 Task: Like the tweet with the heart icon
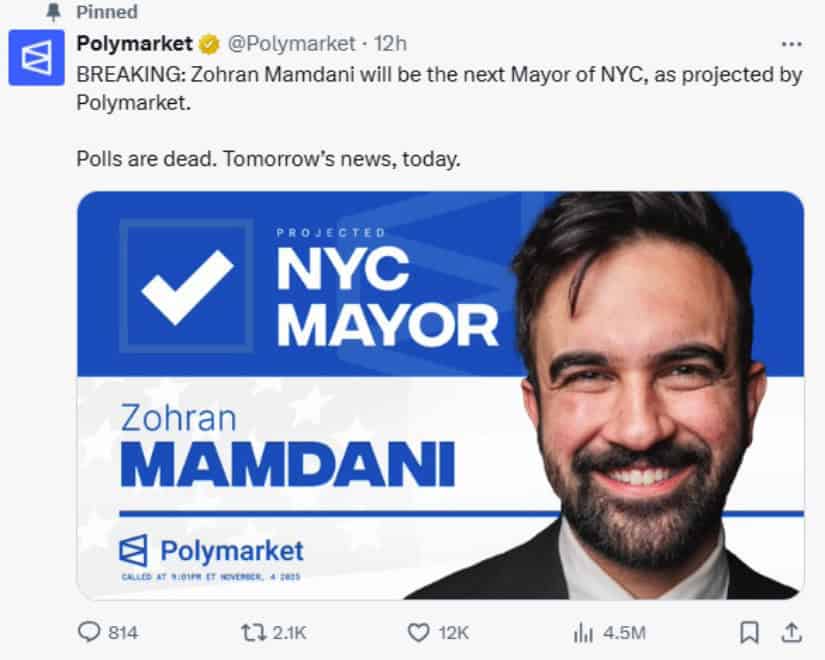pyautogui.click(x=418, y=632)
